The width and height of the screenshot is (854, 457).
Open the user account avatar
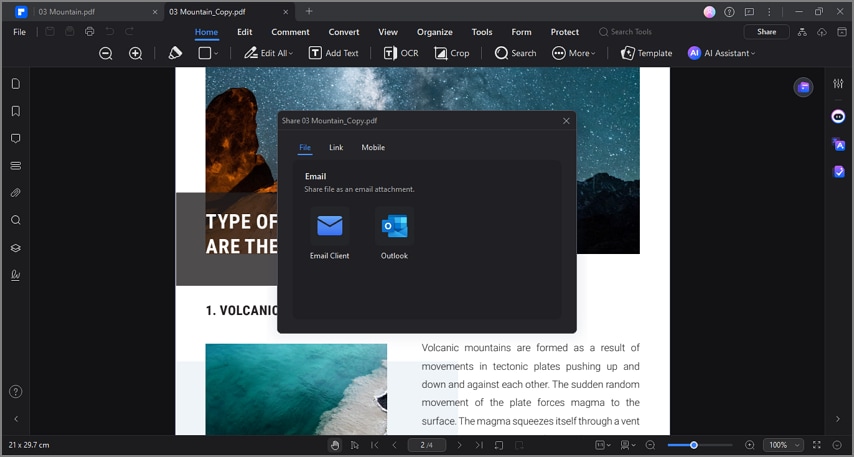tap(709, 11)
